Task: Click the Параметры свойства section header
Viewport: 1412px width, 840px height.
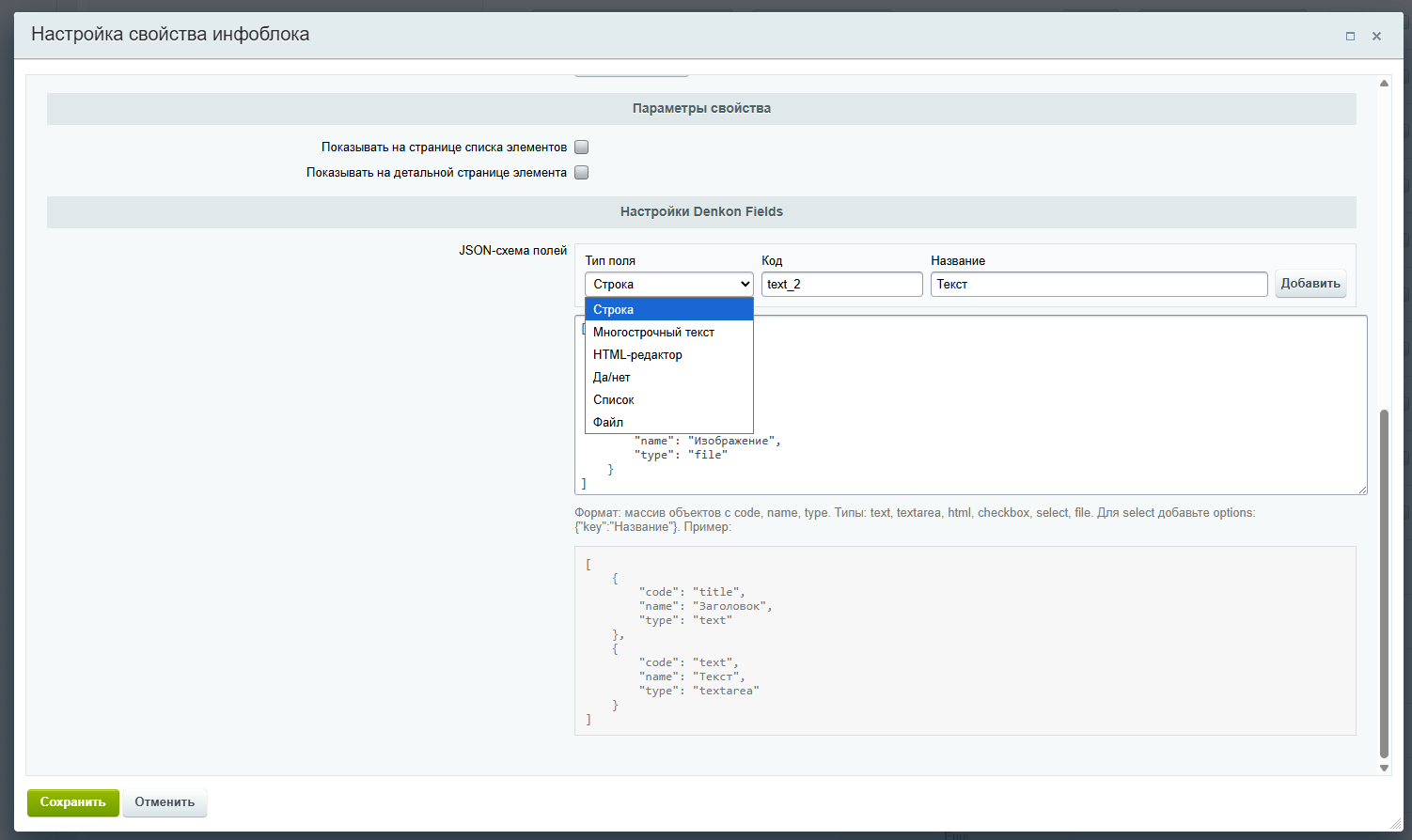Action: pos(701,109)
